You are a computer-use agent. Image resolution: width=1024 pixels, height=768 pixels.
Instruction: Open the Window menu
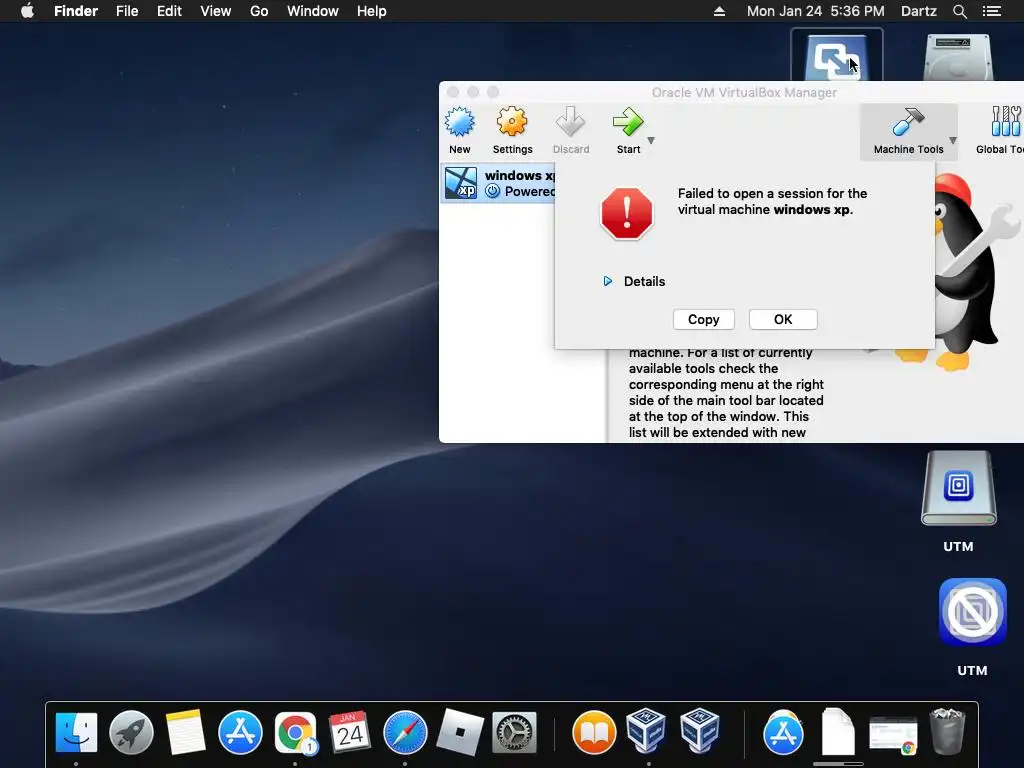click(x=313, y=11)
